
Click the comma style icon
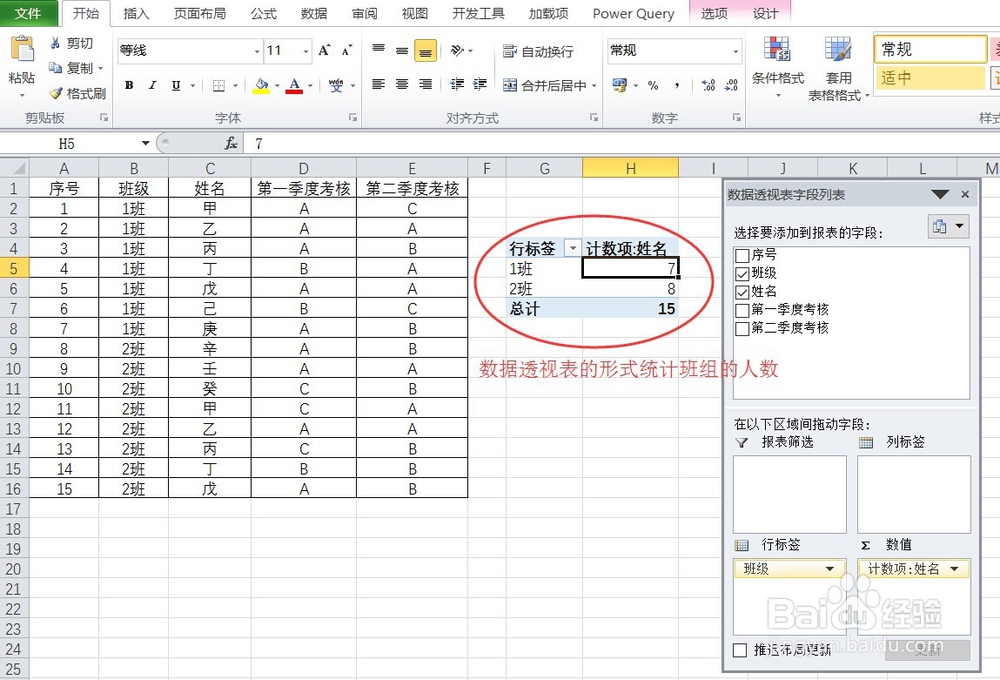point(676,85)
